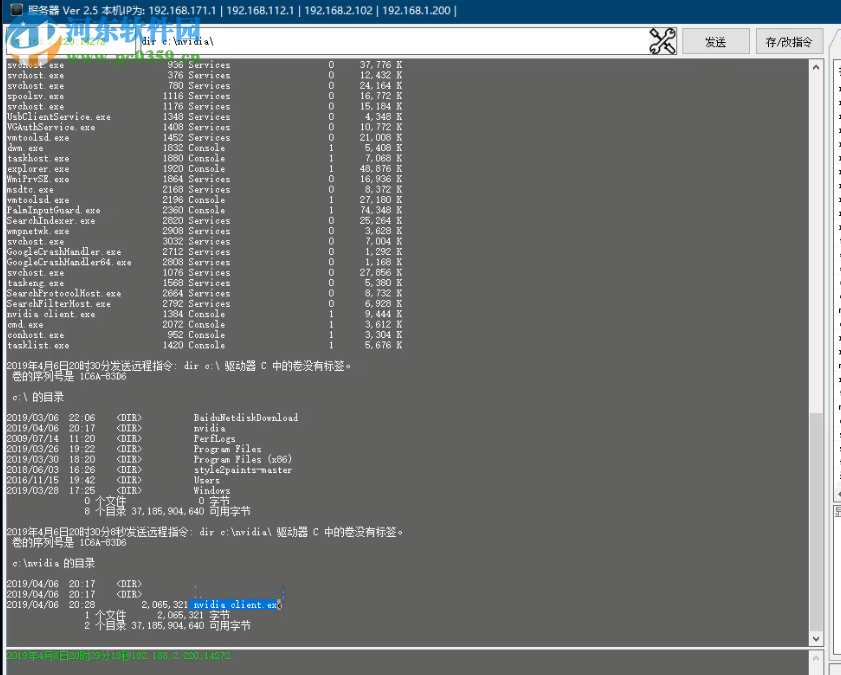
Task: Click the Program Files (x86) directory entry
Action: [242, 459]
